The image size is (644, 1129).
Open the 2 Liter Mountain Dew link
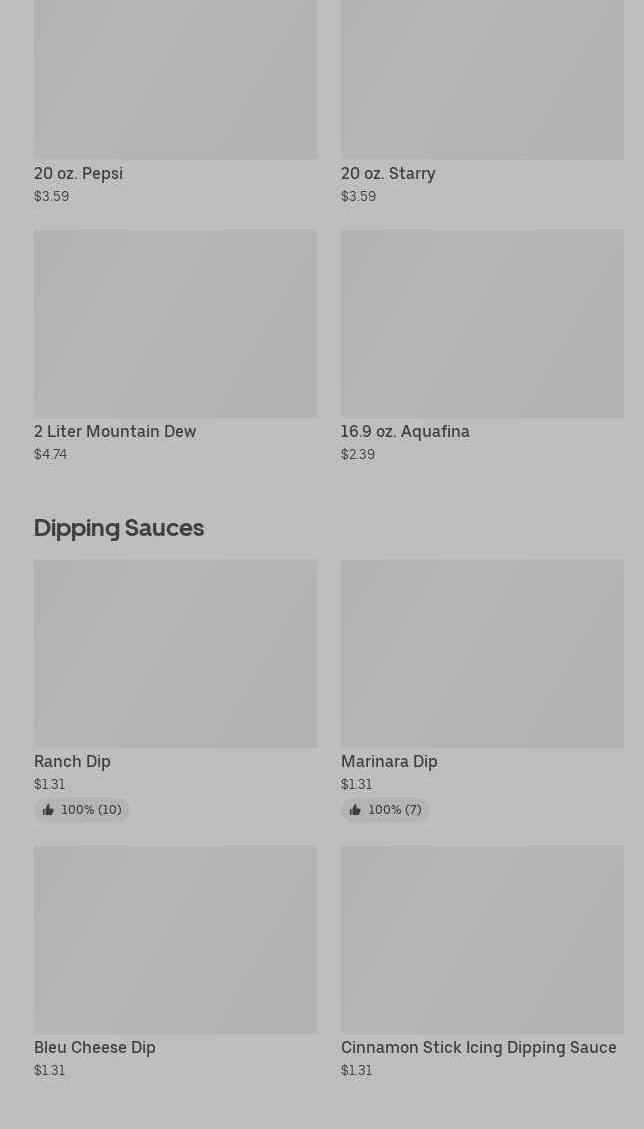[x=115, y=431]
